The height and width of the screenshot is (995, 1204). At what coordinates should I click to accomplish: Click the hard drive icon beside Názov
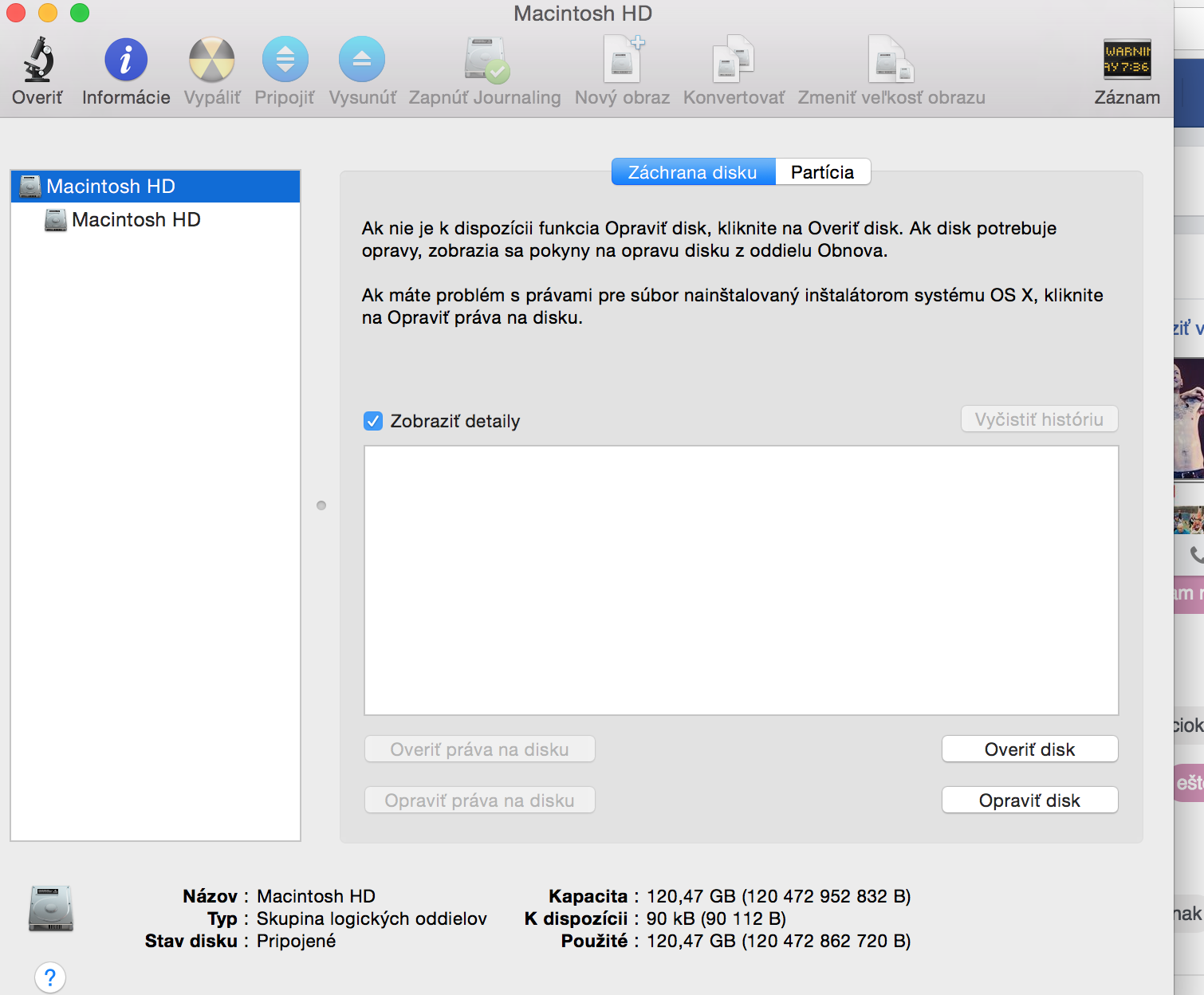(51, 909)
